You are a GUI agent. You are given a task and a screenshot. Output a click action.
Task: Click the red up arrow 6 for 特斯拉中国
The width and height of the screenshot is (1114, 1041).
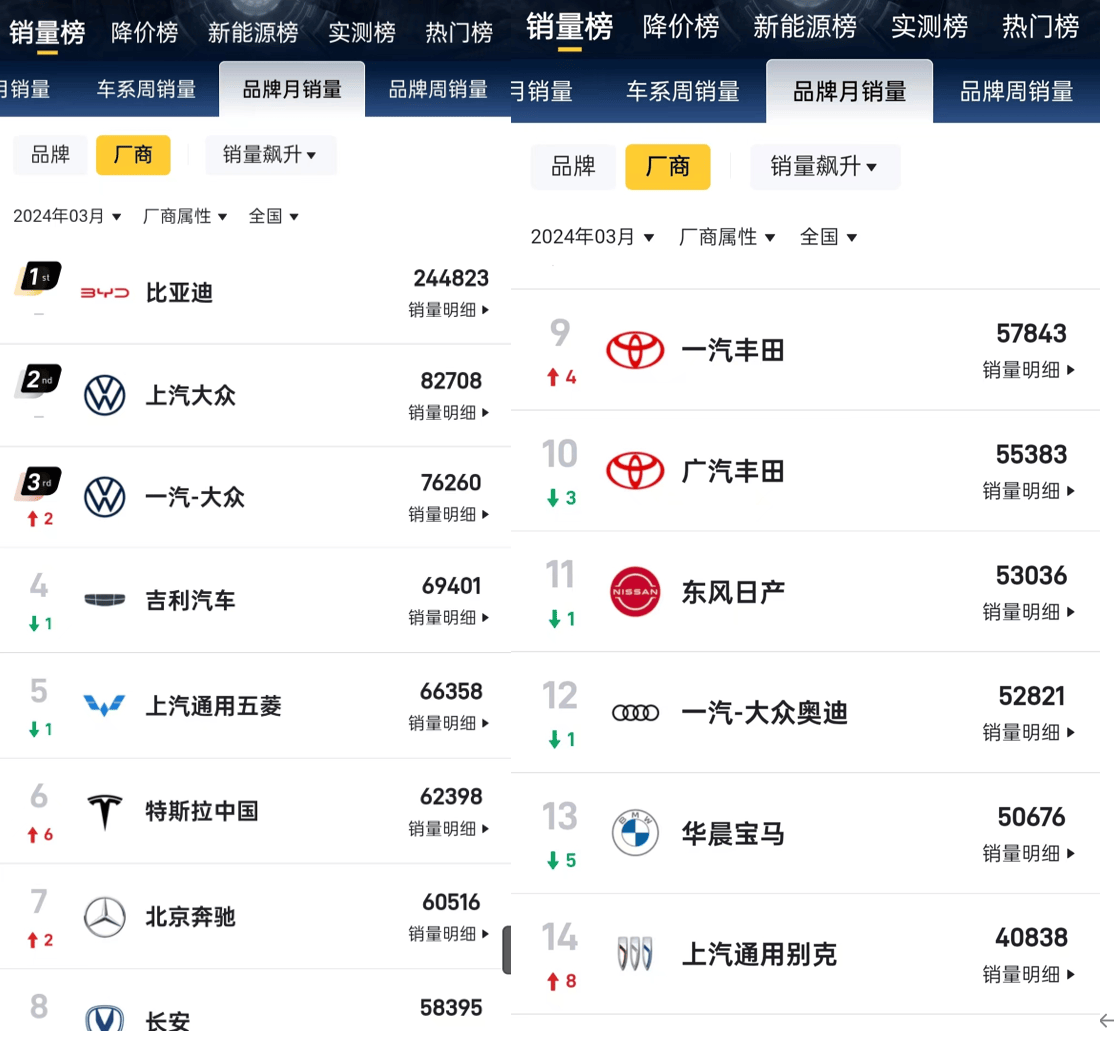tap(40, 835)
